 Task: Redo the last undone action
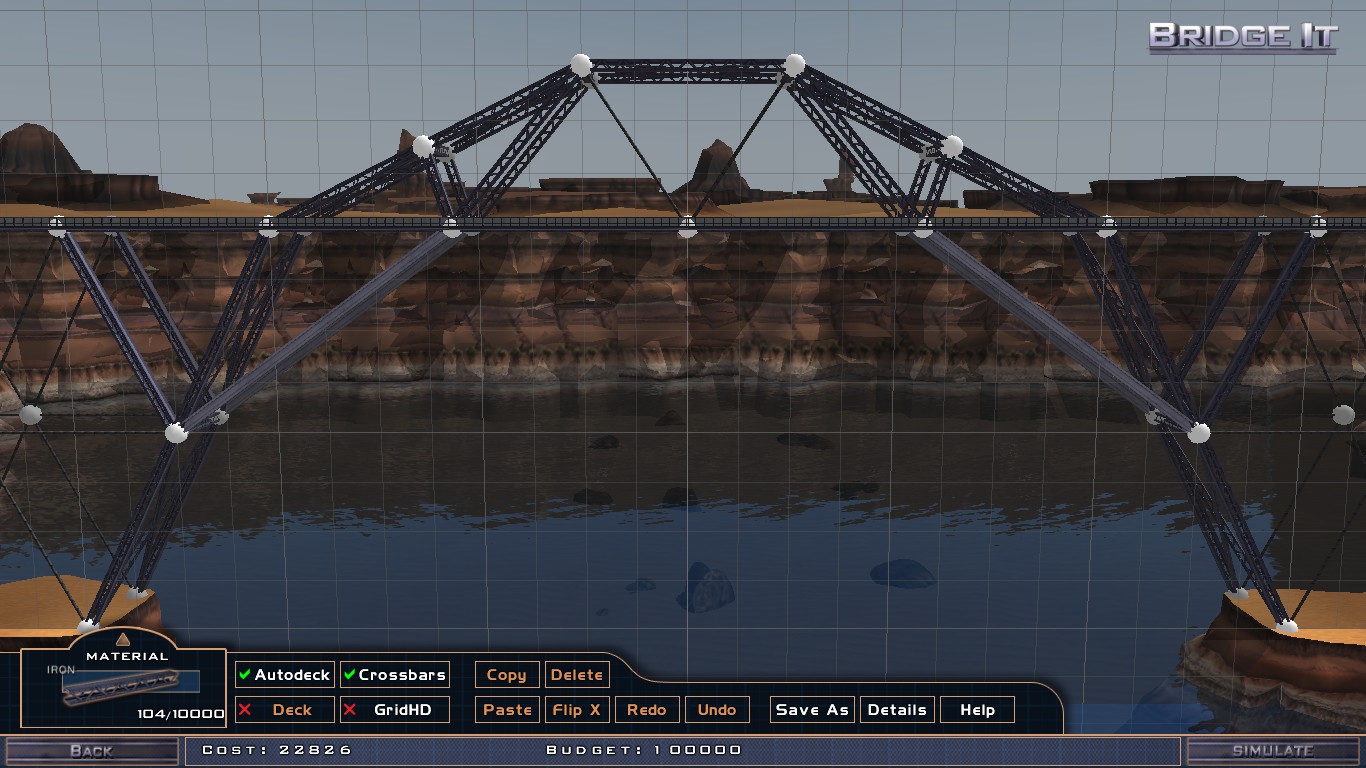647,710
